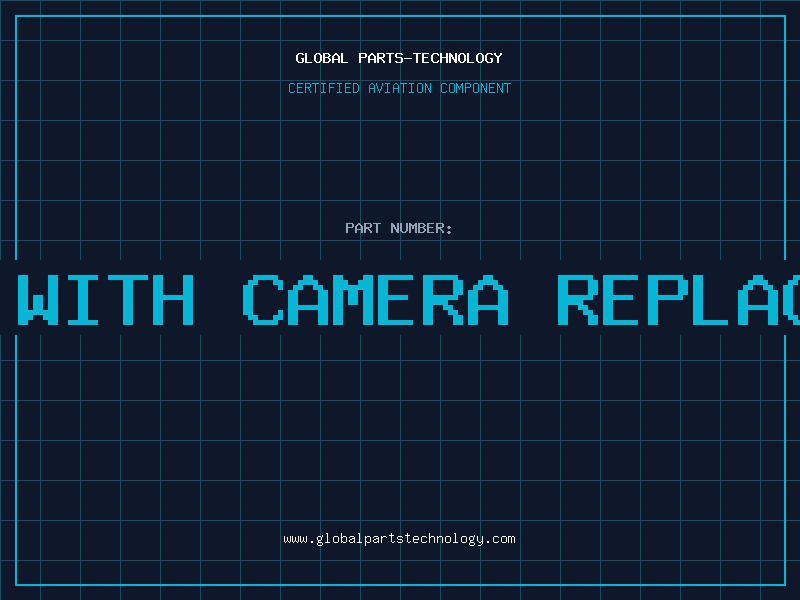
Task: Select the word TECHNOLOGY in the heading
Action: pyautogui.click(x=458, y=58)
